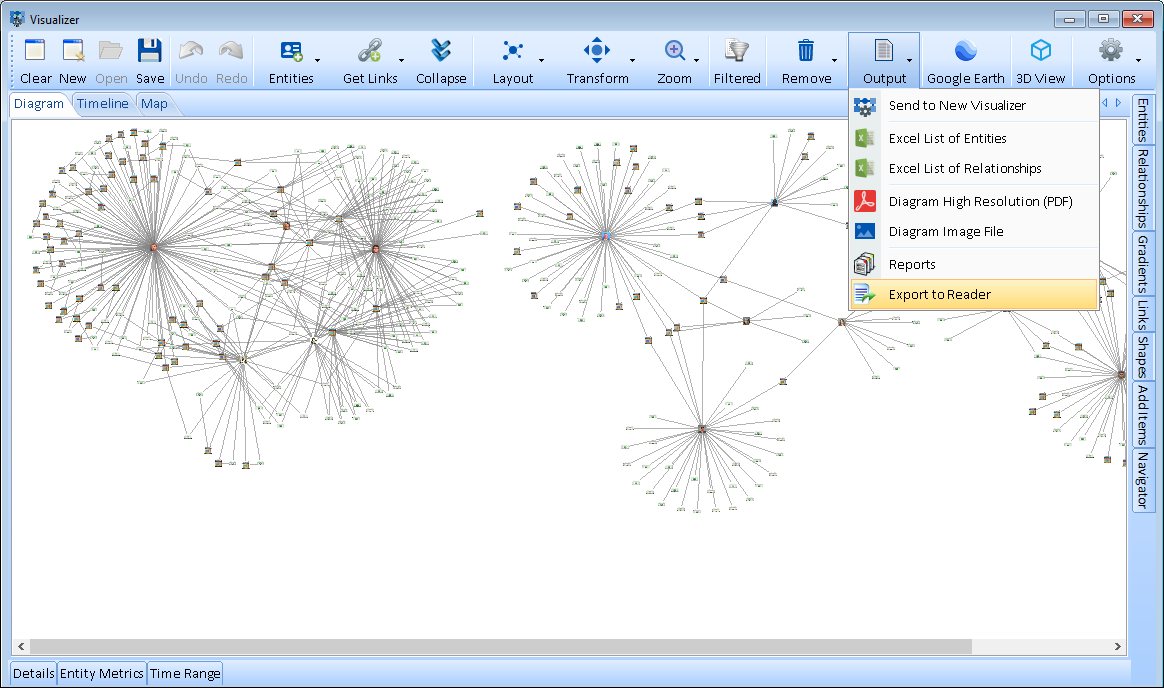
Task: Open the Entities tool icon
Action: tap(291, 50)
